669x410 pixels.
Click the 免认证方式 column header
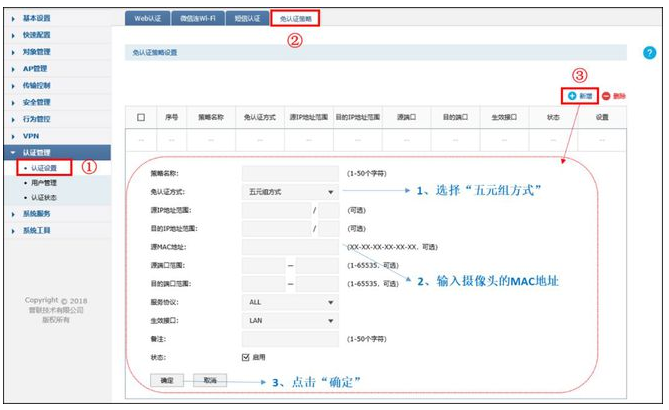pos(260,117)
